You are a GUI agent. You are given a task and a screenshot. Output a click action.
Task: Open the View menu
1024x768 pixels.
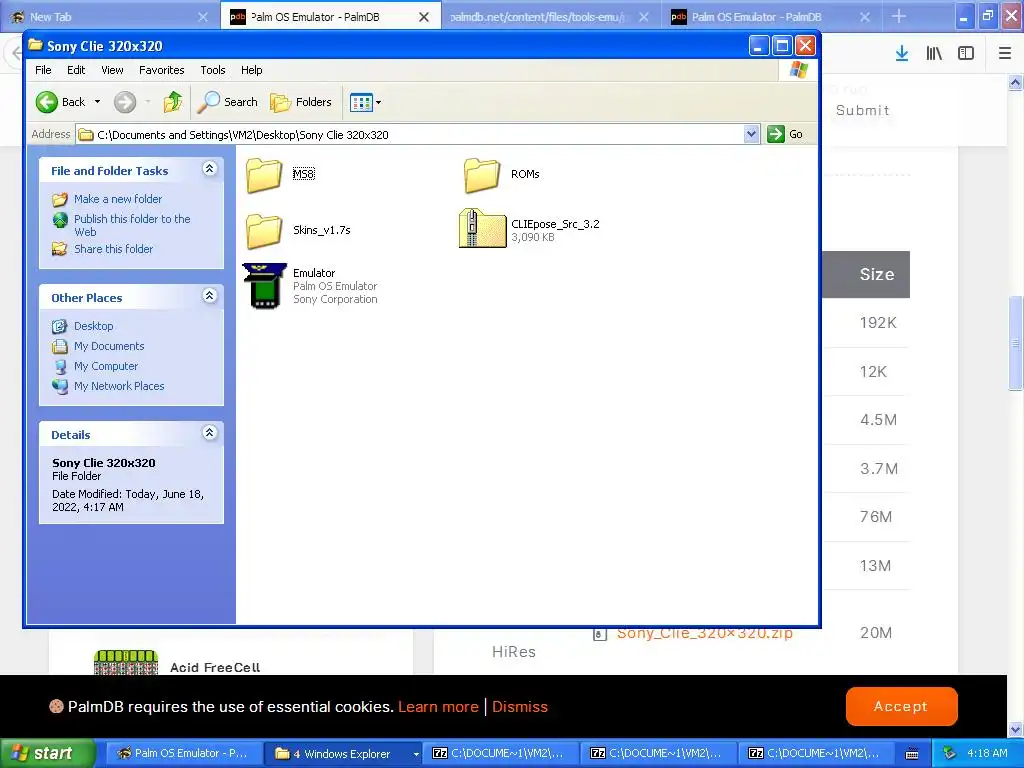pos(112,70)
